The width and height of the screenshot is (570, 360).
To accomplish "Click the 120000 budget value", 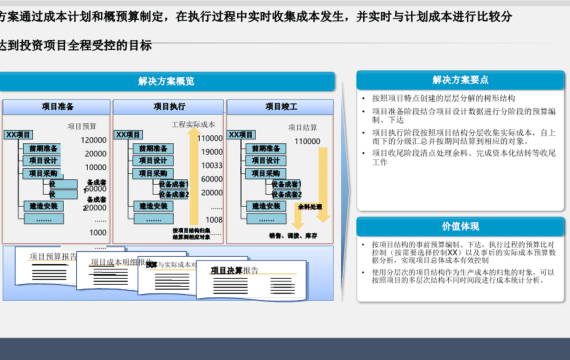I will click(93, 140).
